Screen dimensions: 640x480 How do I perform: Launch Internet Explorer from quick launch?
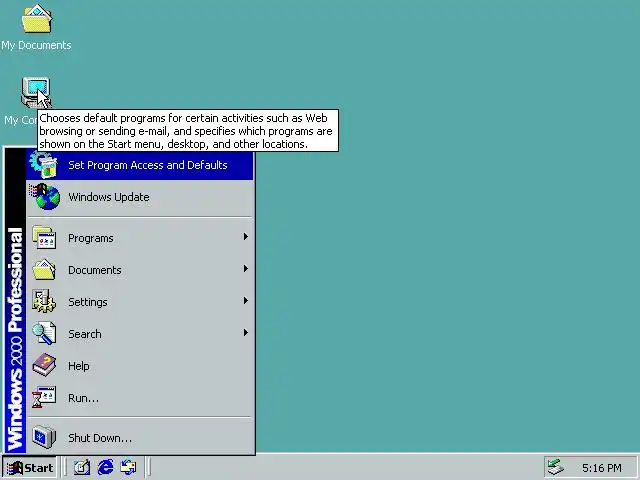[105, 467]
